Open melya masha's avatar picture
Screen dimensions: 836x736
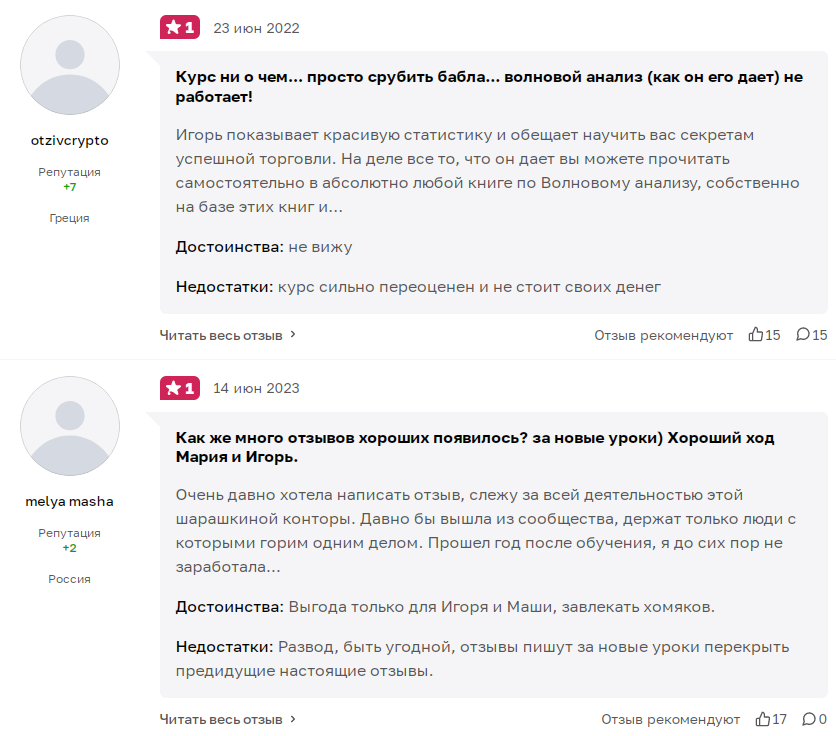pyautogui.click(x=70, y=427)
